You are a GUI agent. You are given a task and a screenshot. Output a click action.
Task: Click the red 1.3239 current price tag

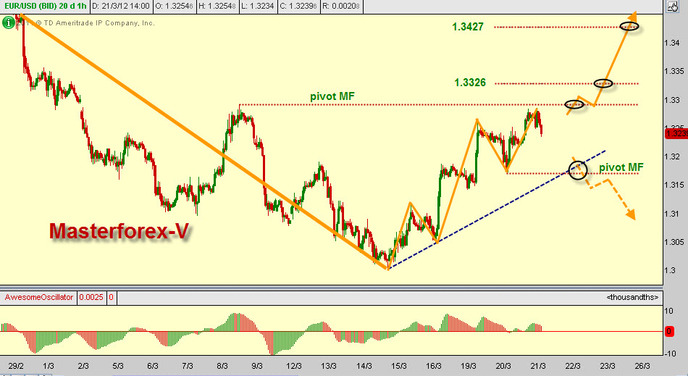(x=676, y=133)
